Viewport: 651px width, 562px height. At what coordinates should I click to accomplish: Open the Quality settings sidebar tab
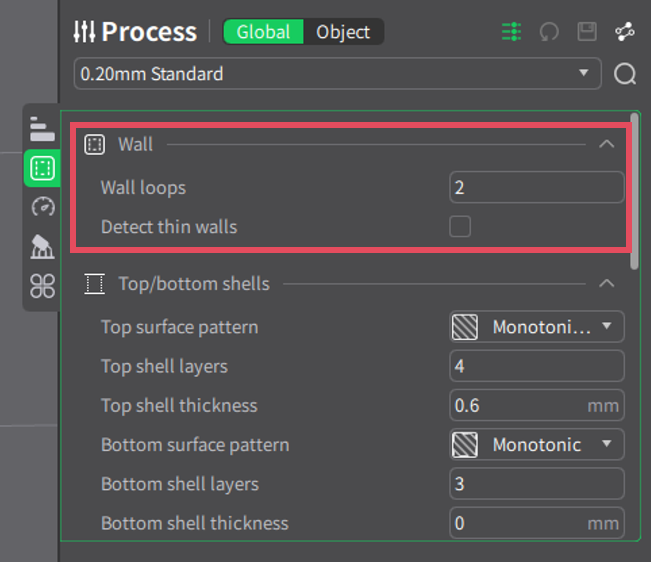pyautogui.click(x=42, y=129)
